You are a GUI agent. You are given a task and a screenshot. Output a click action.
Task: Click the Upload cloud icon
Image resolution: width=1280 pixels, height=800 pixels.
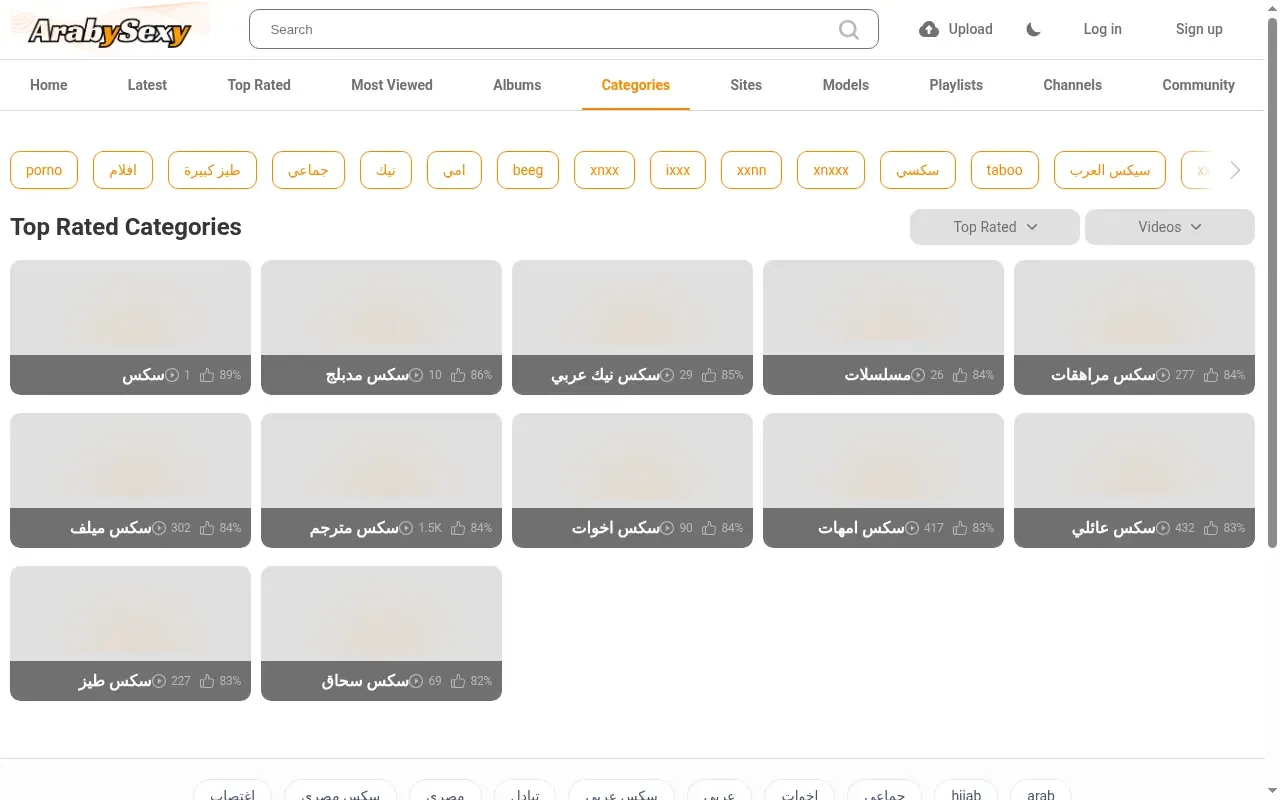(929, 29)
